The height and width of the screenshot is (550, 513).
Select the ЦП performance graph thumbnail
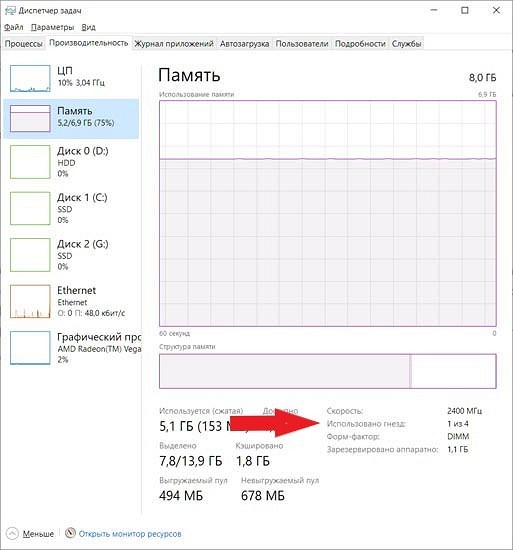point(30,79)
